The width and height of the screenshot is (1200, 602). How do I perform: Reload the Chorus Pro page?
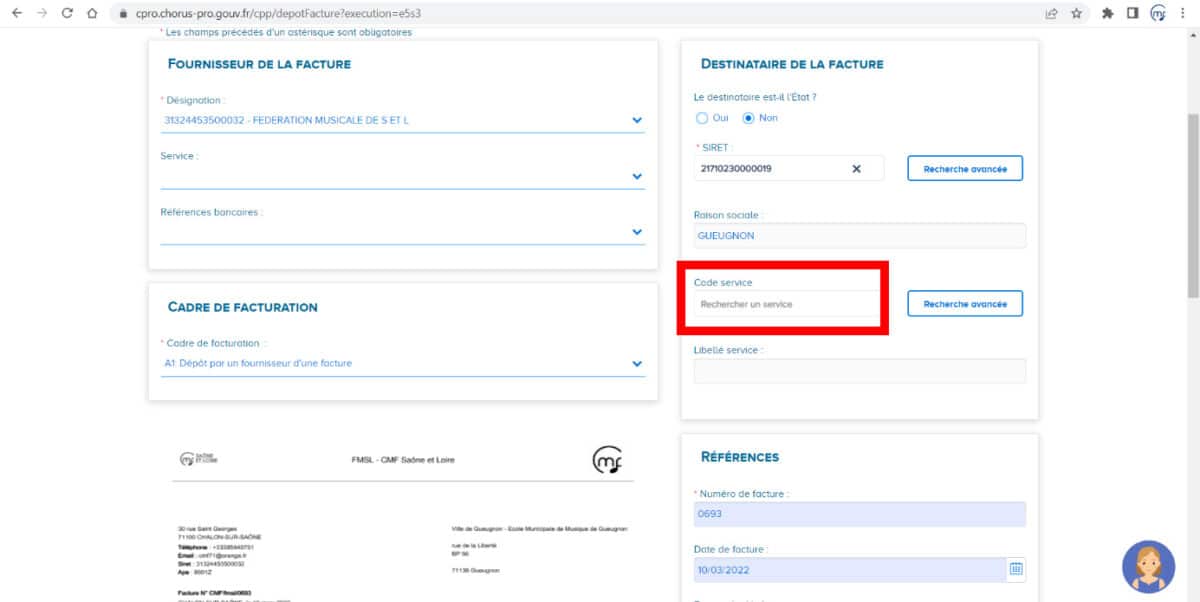(66, 14)
